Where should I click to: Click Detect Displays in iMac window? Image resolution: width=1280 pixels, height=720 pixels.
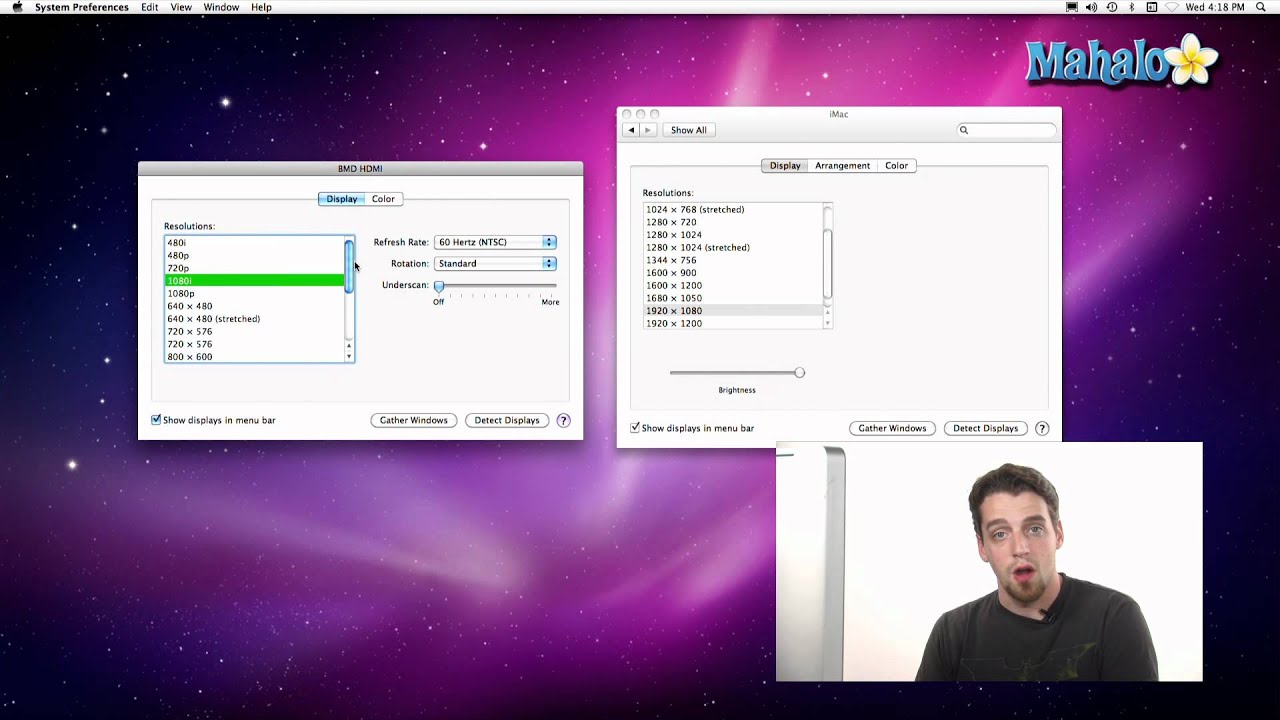(985, 428)
